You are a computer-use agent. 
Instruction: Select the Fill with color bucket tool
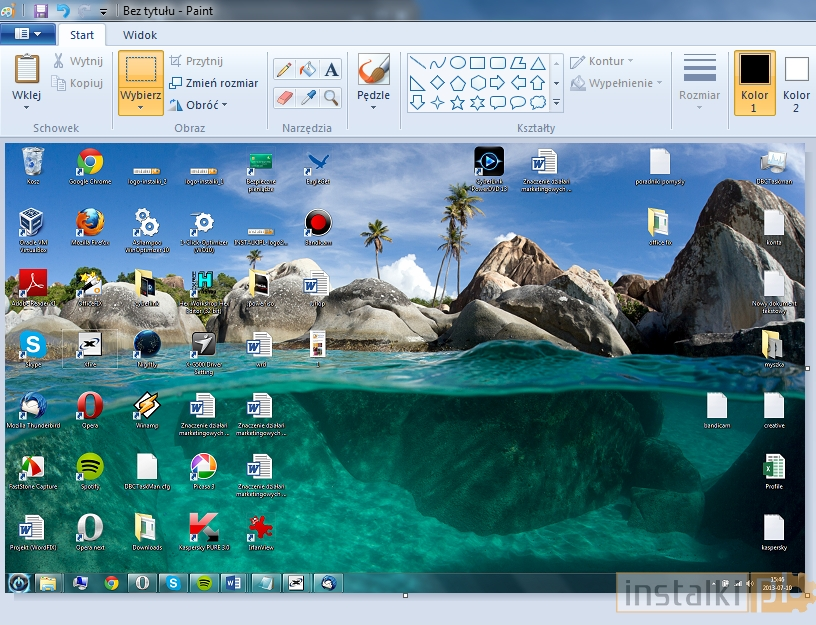[x=308, y=70]
